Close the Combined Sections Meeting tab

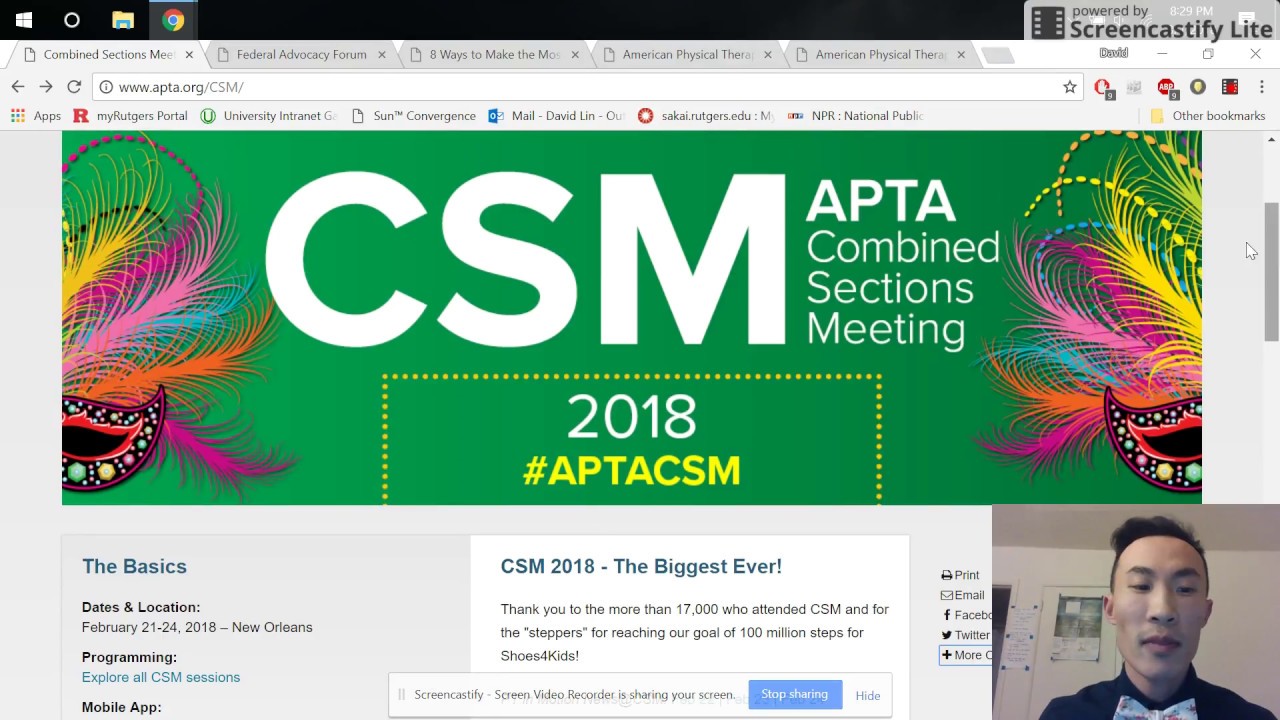188,55
